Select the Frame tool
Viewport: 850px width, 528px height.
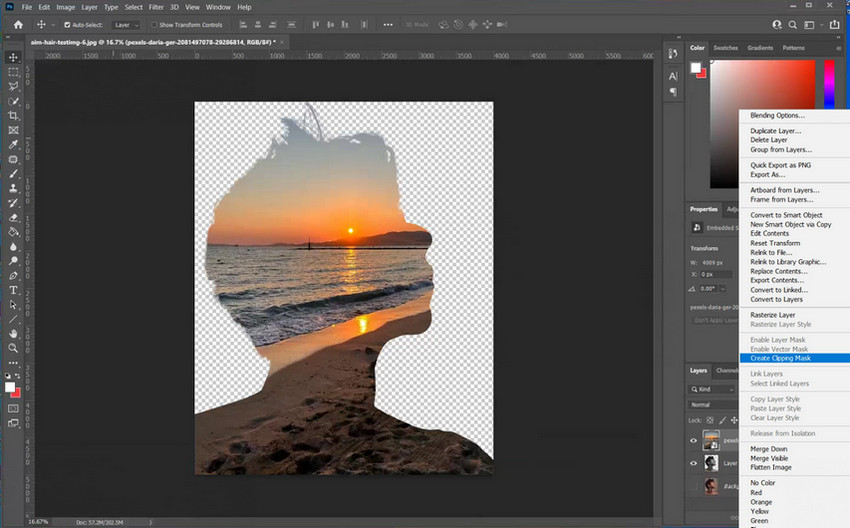pos(13,130)
